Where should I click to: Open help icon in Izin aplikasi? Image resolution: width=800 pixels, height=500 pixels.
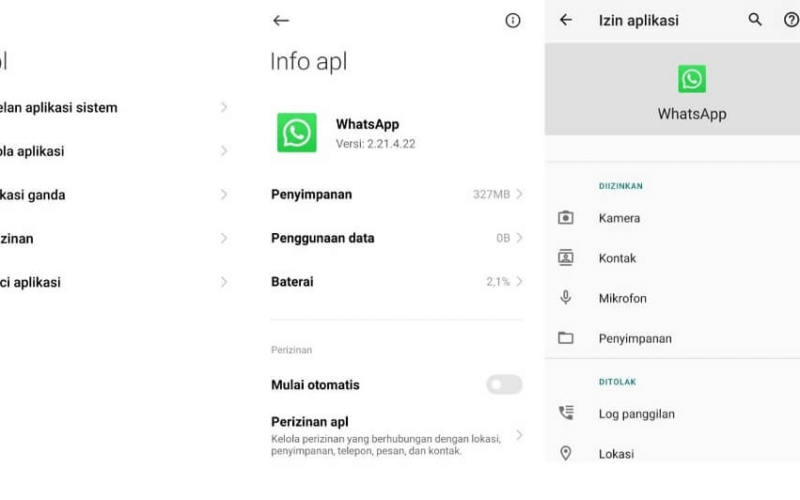coord(791,20)
